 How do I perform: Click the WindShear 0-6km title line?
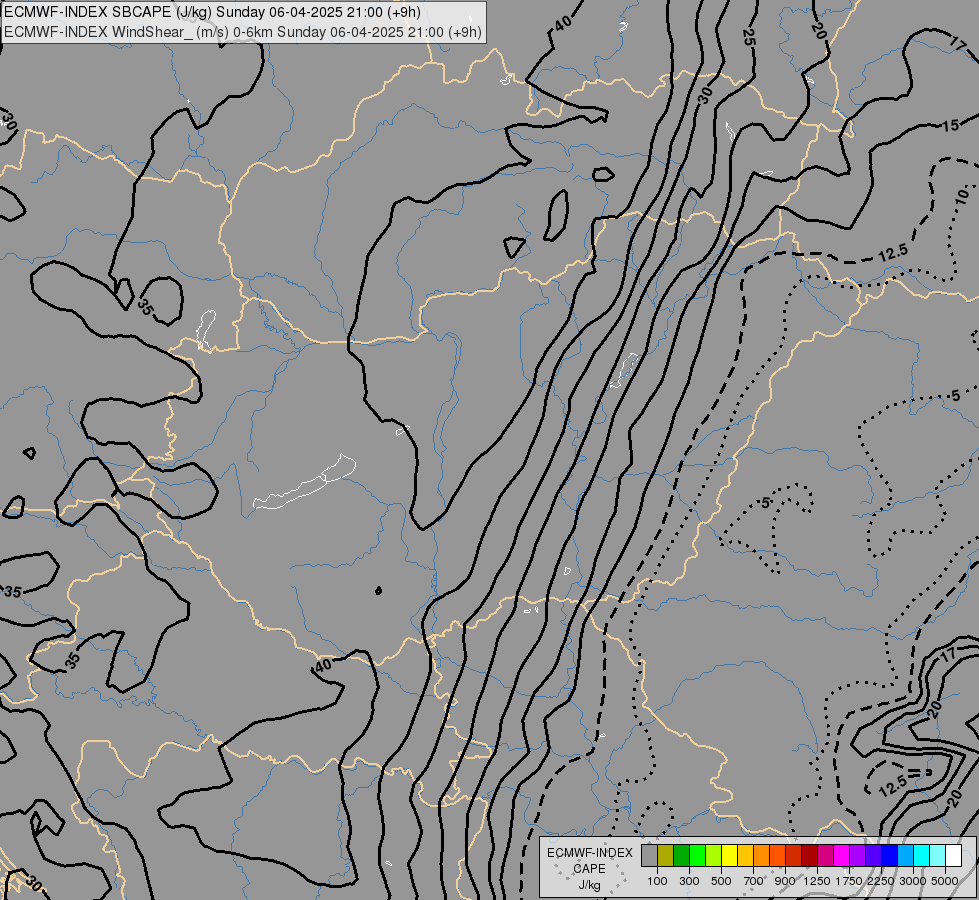[x=243, y=32]
